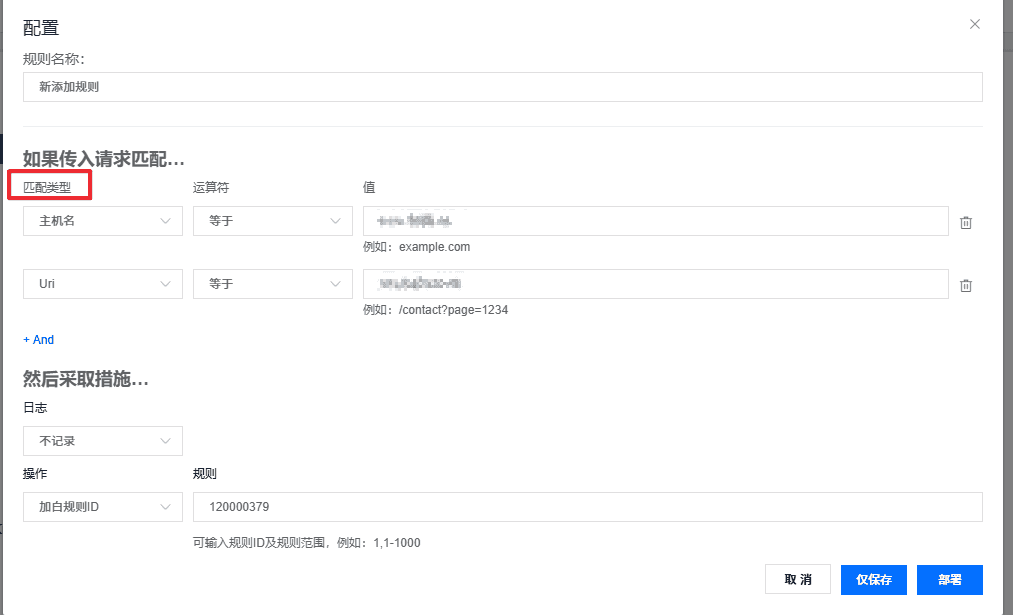Open the Uri match type dropdown
1013x615 pixels.
point(103,284)
